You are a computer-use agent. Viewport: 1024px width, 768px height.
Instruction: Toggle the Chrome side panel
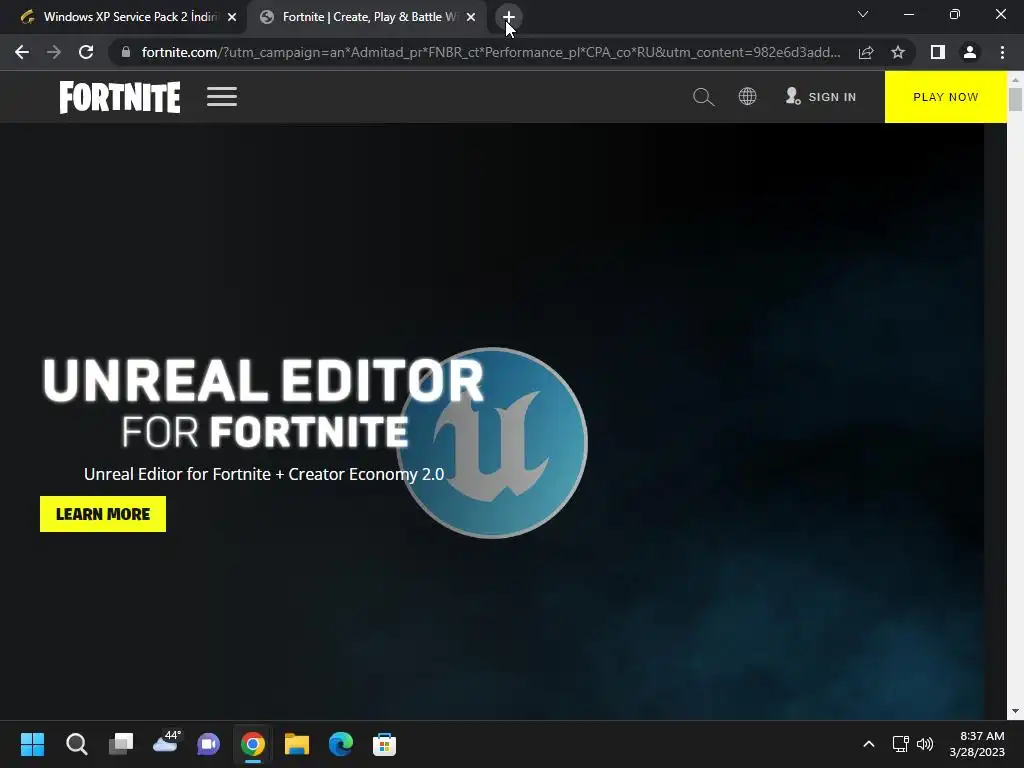[938, 52]
